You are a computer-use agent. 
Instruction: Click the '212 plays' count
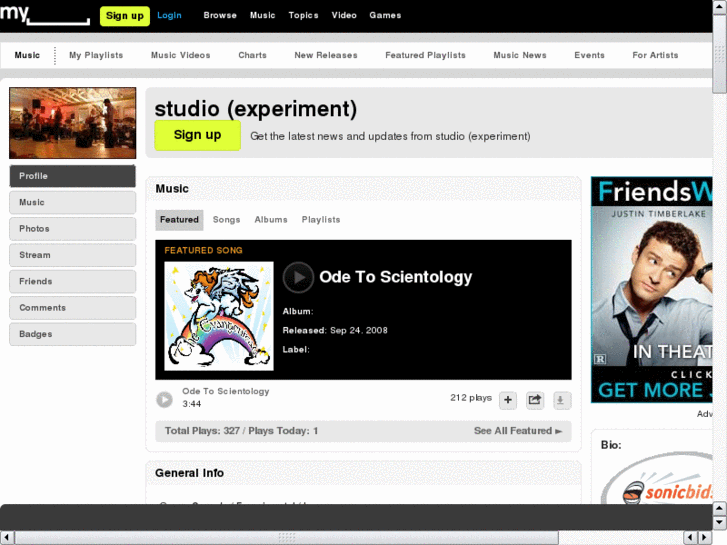pos(471,398)
